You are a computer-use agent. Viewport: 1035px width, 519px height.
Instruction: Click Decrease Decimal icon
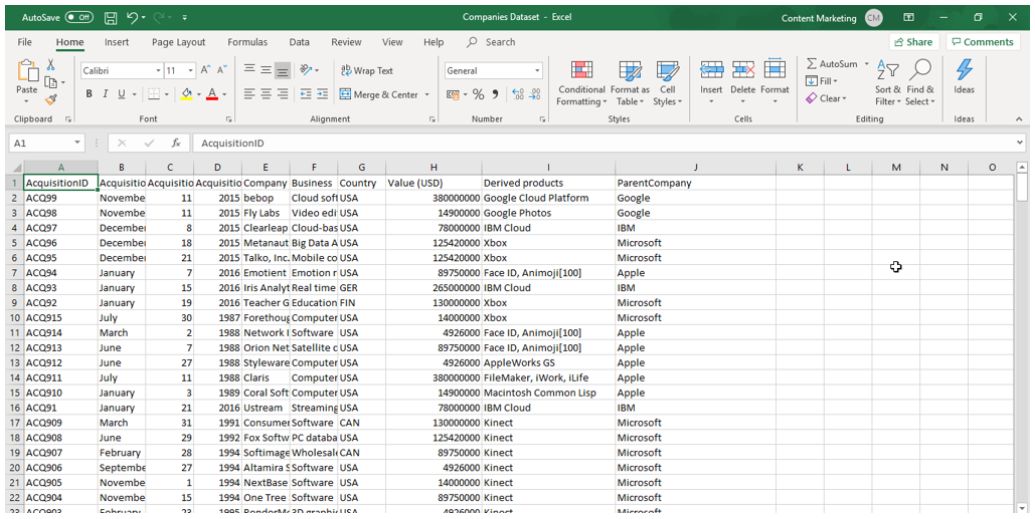(535, 94)
